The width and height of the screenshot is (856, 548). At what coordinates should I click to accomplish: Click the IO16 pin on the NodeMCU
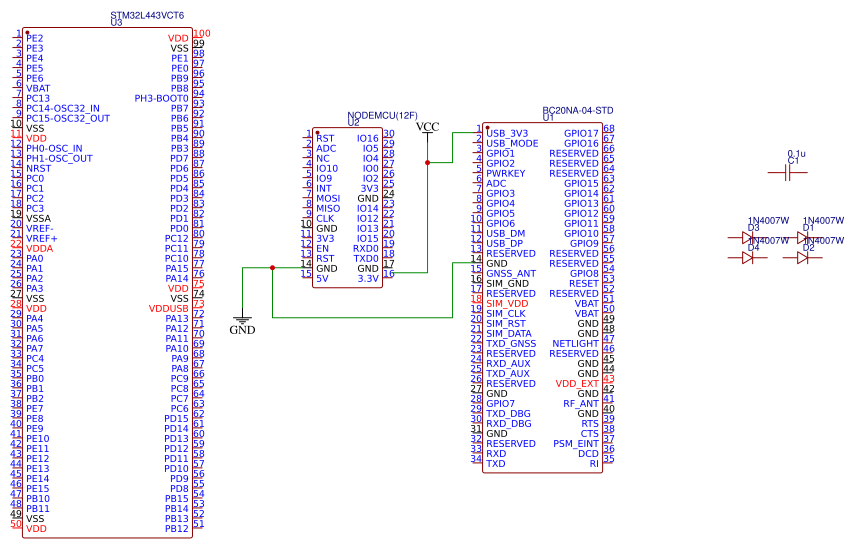pos(367,139)
